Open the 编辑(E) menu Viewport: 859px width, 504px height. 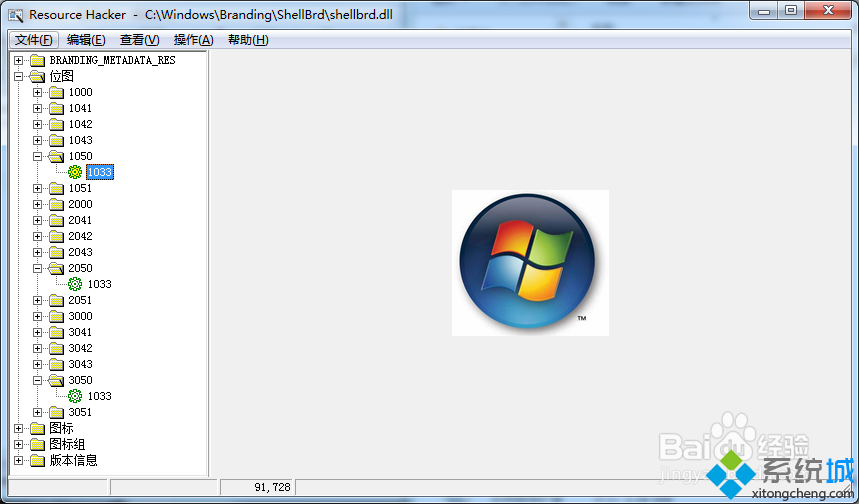86,40
